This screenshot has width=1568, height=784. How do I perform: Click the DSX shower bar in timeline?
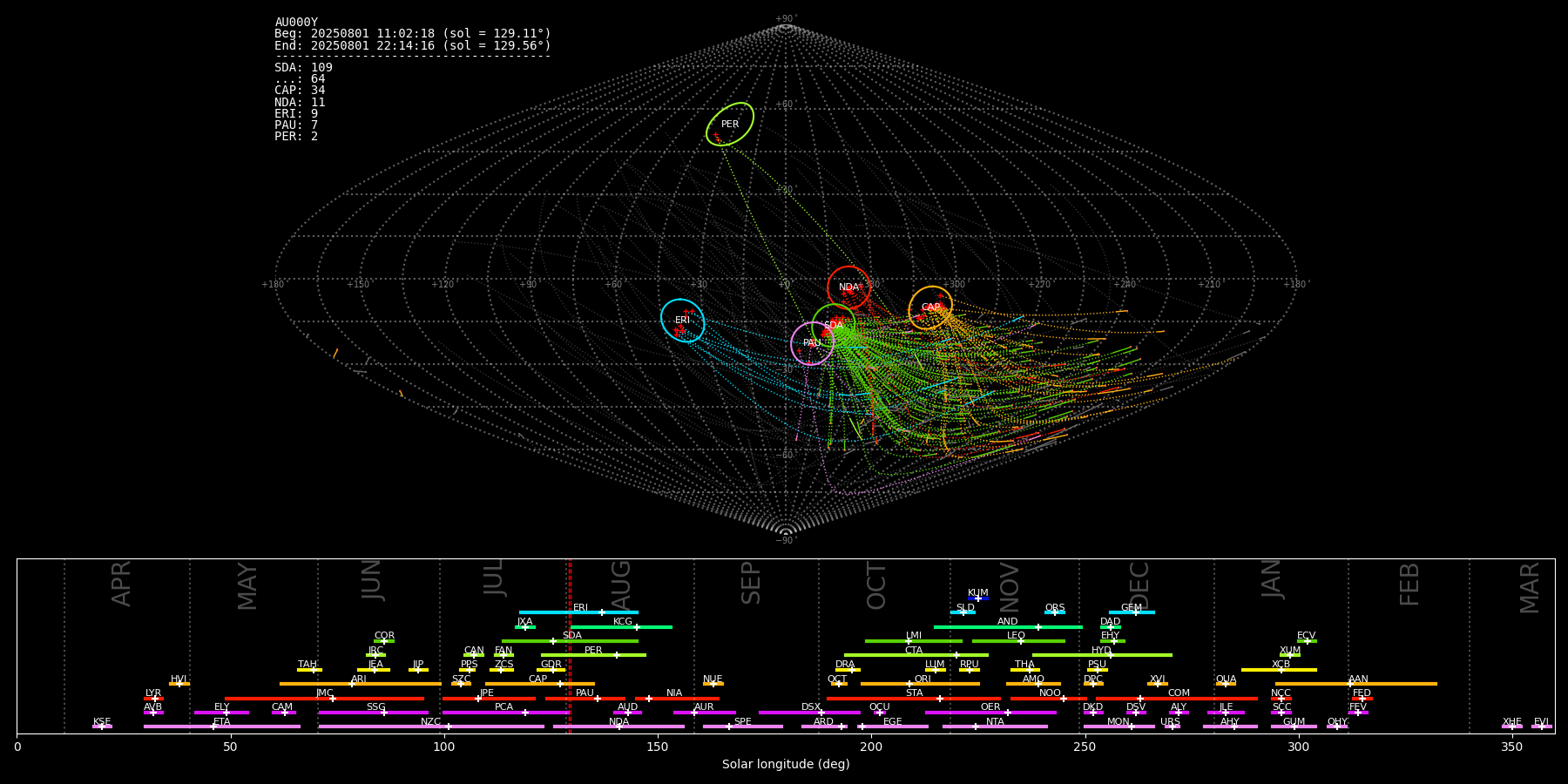point(809,713)
